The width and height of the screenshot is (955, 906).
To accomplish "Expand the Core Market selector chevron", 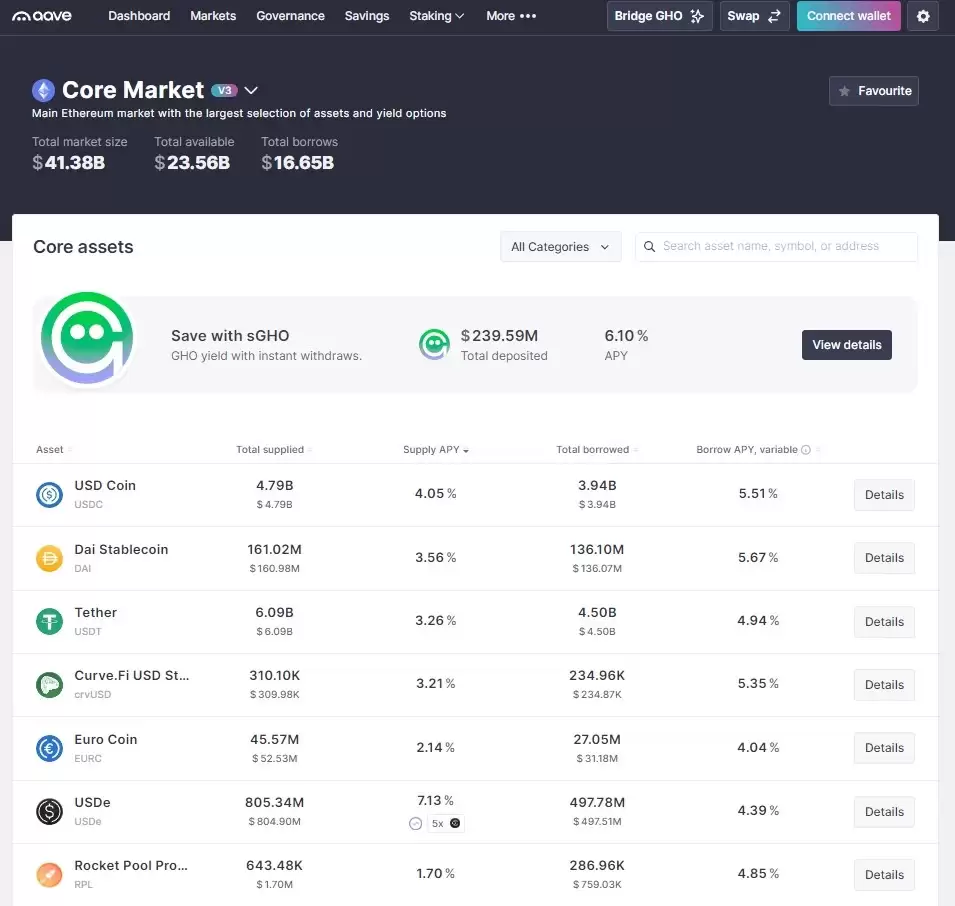I will [x=250, y=89].
